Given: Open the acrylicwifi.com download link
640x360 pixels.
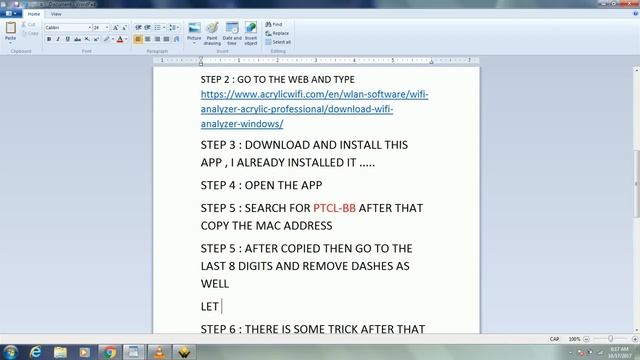Looking at the screenshot, I should pos(314,109).
